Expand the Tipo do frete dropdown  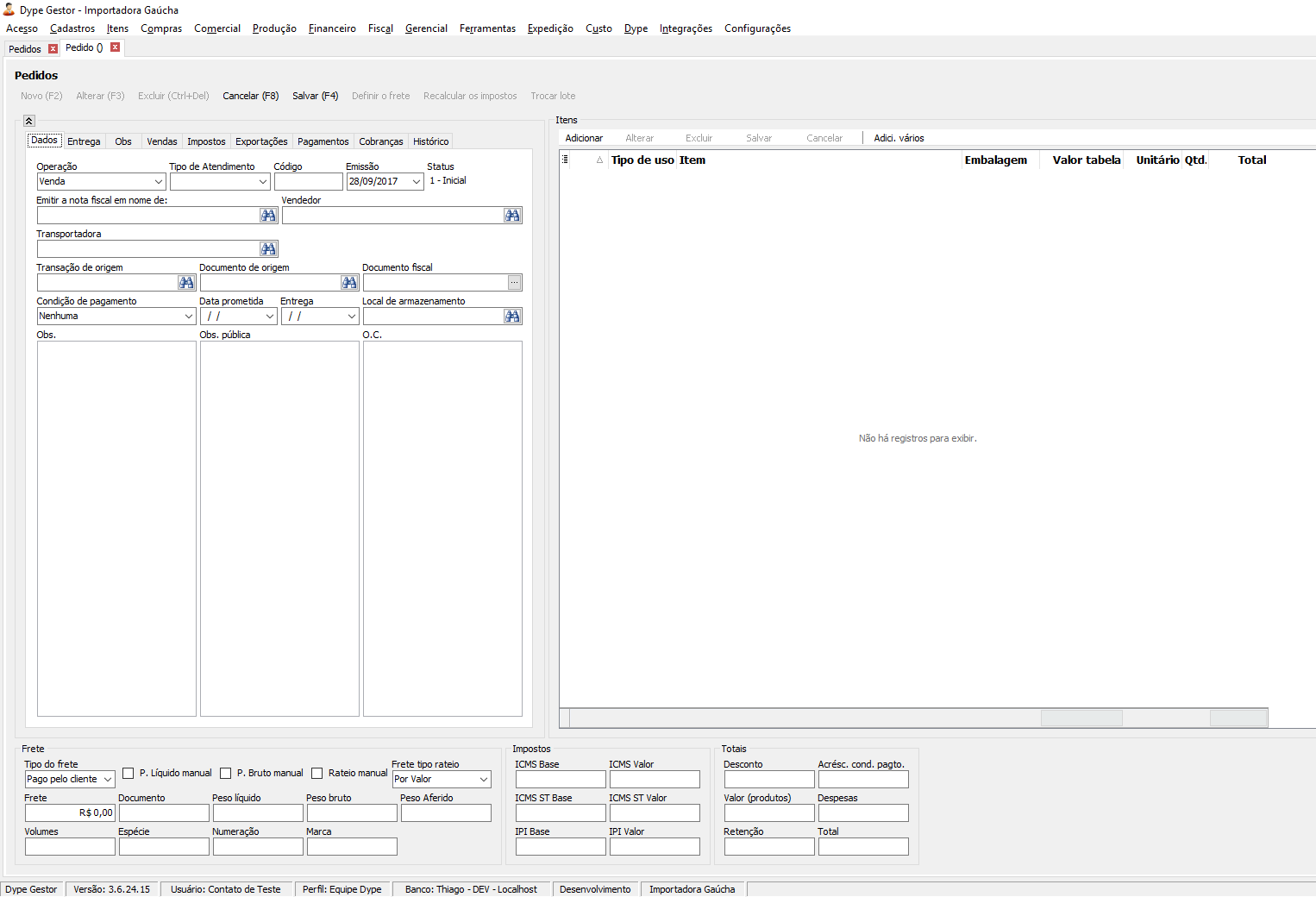point(108,780)
